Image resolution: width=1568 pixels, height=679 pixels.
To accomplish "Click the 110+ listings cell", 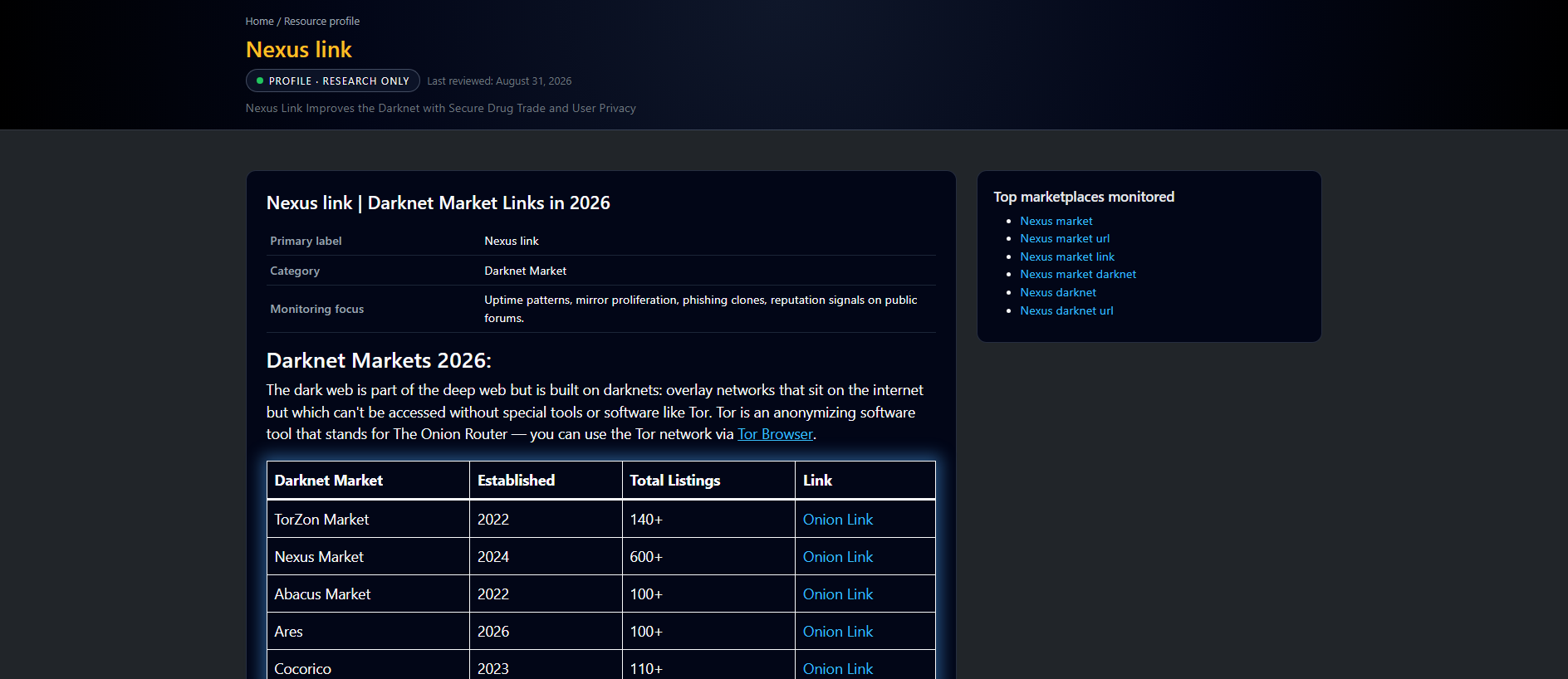I will [x=708, y=666].
